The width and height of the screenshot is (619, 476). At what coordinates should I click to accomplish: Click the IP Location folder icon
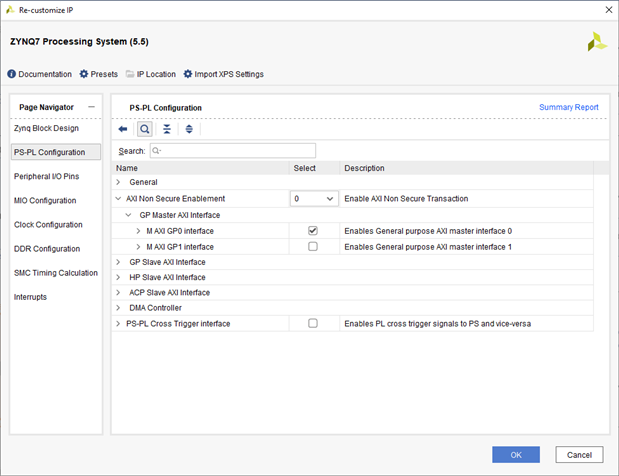point(130,74)
